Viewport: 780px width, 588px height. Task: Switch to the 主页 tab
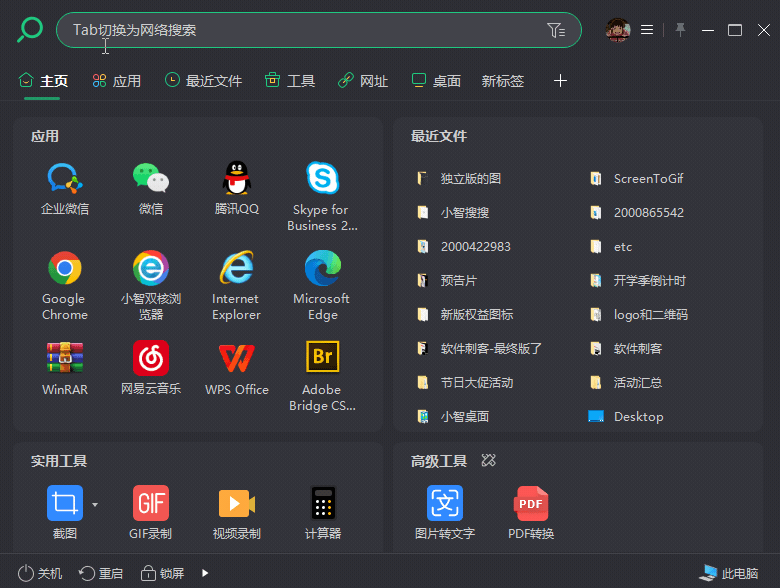[43, 81]
